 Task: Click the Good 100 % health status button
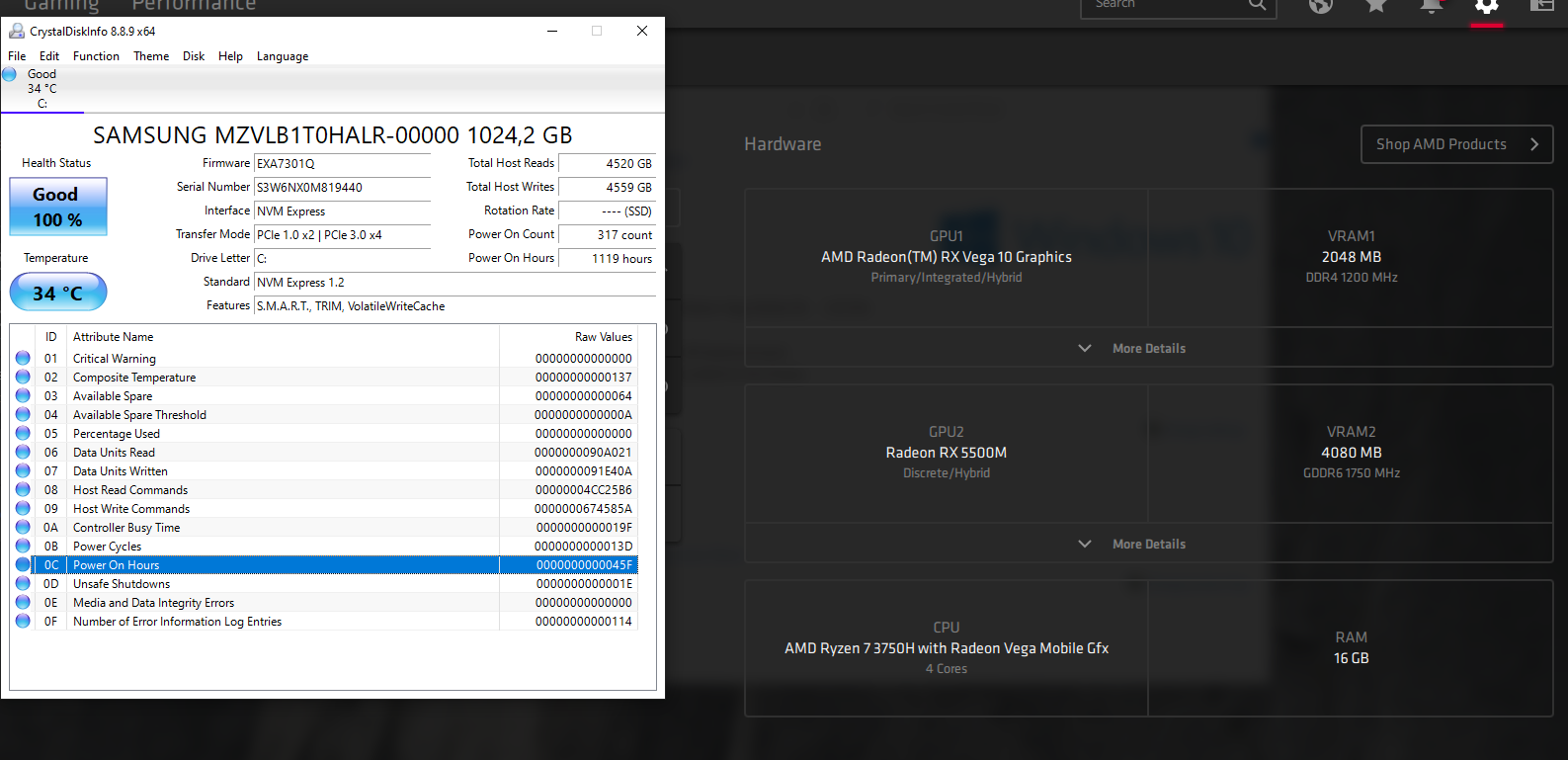click(58, 207)
